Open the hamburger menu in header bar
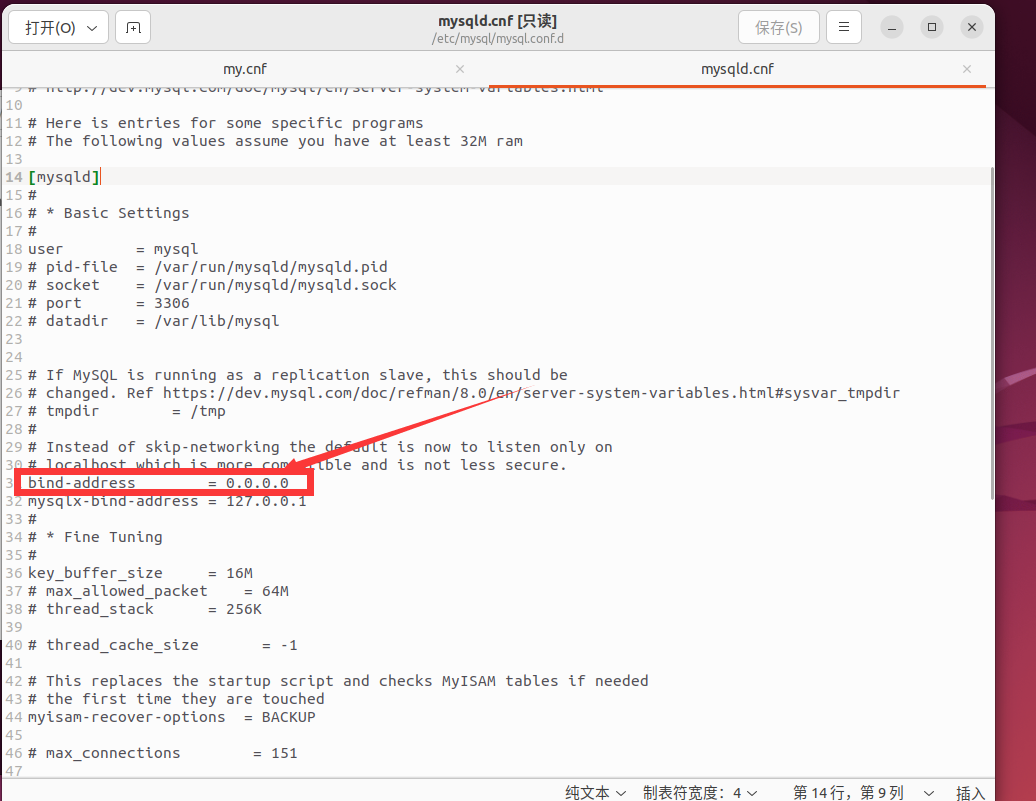The image size is (1036, 801). pyautogui.click(x=844, y=28)
